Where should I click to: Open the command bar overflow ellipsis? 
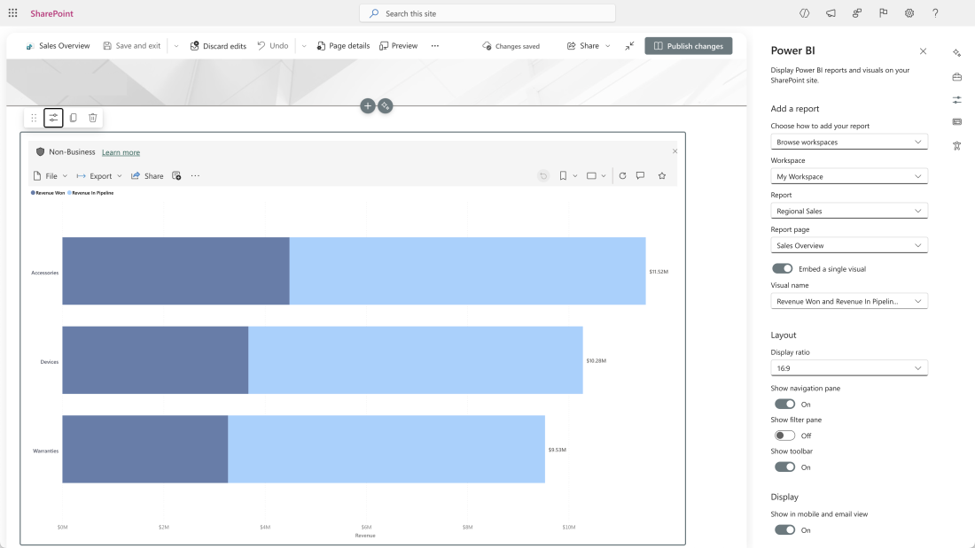(435, 46)
